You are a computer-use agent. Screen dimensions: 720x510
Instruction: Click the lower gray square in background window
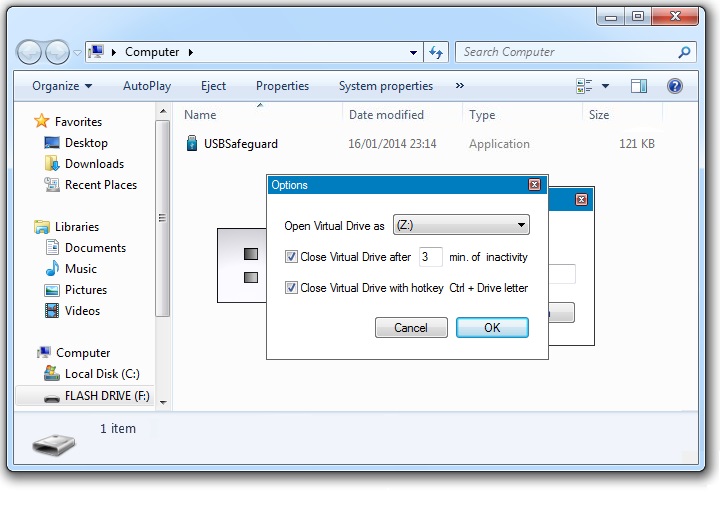coord(251,277)
